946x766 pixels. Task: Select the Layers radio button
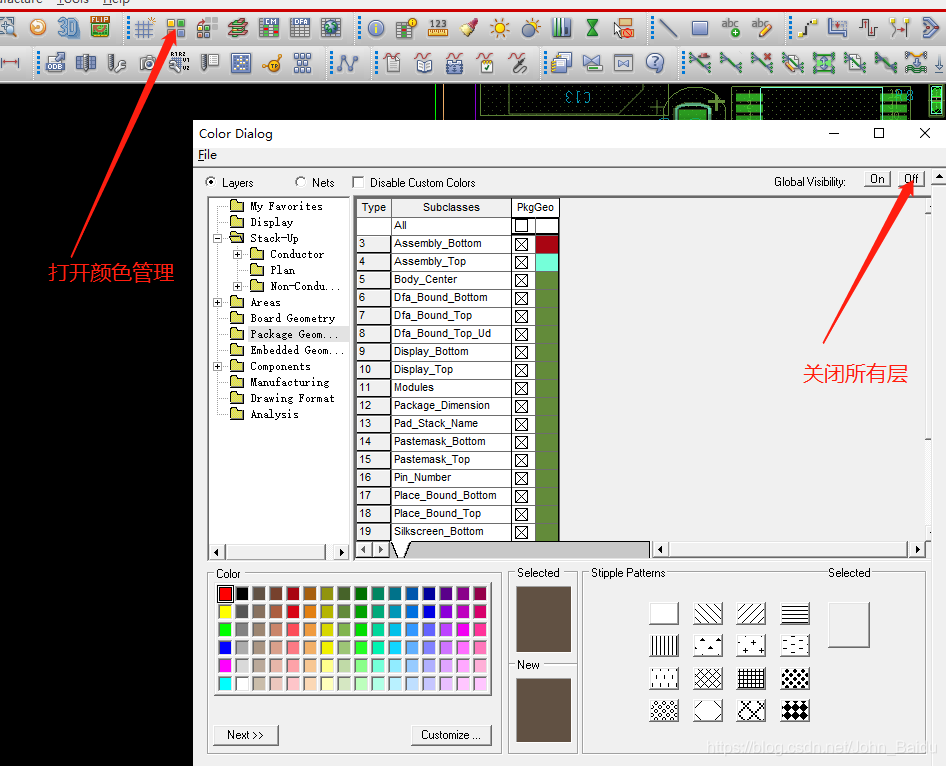click(x=211, y=182)
